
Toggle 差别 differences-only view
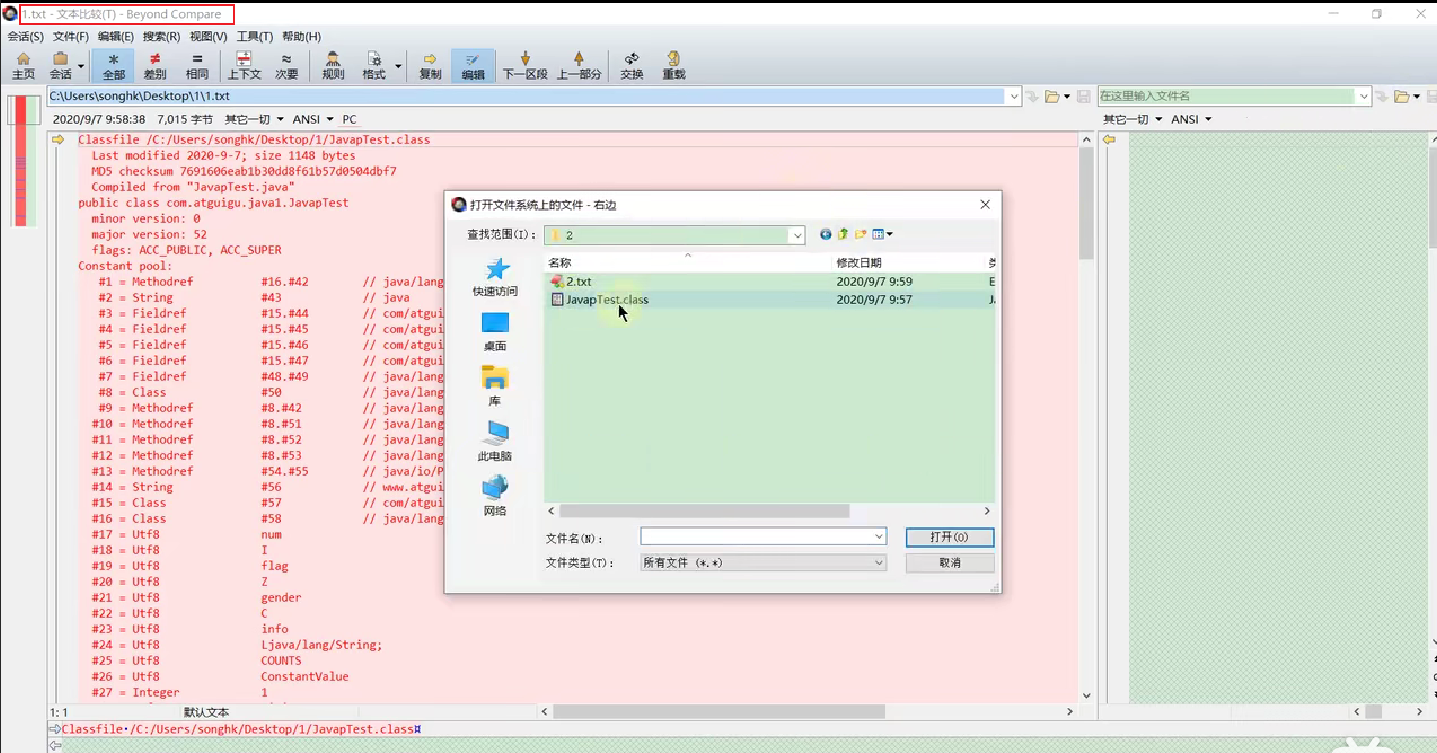155,66
